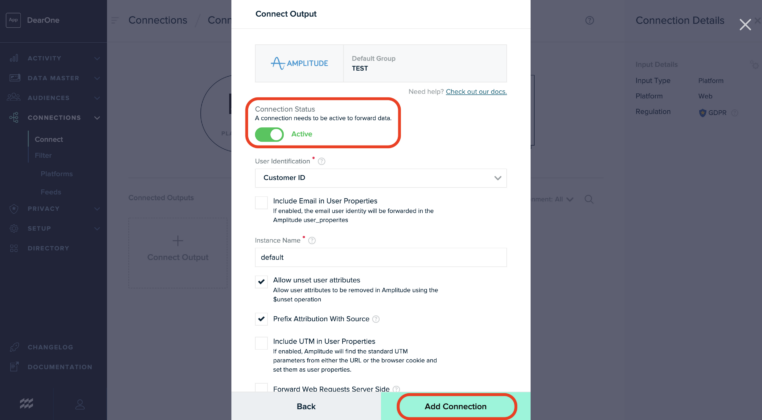
Task: Click in the Instance Name input field
Action: pyautogui.click(x=380, y=257)
